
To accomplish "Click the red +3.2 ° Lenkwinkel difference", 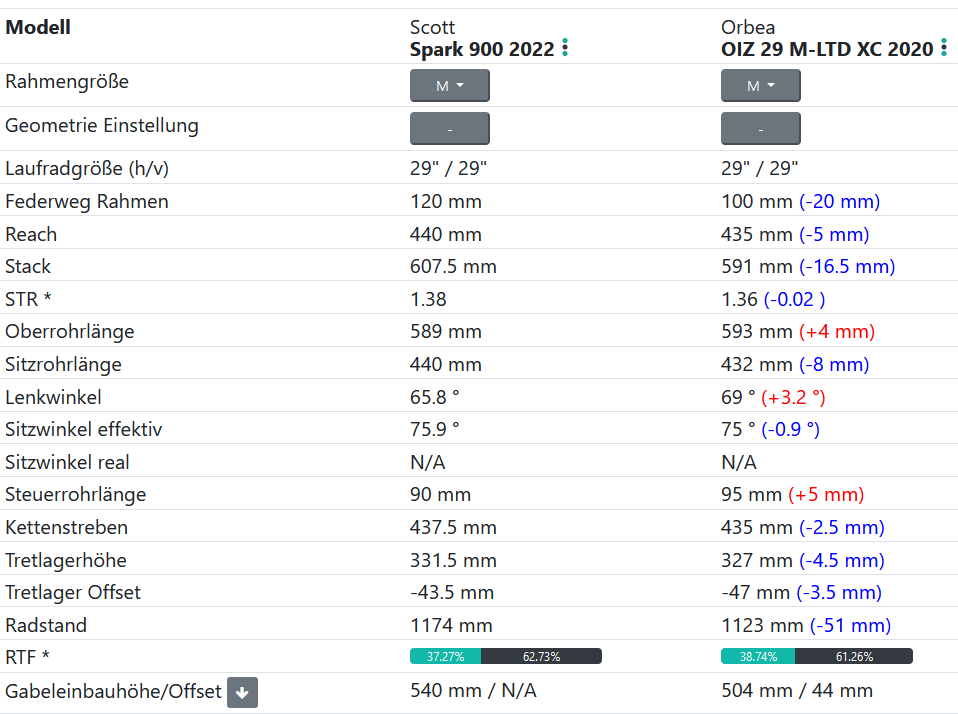I will [793, 397].
